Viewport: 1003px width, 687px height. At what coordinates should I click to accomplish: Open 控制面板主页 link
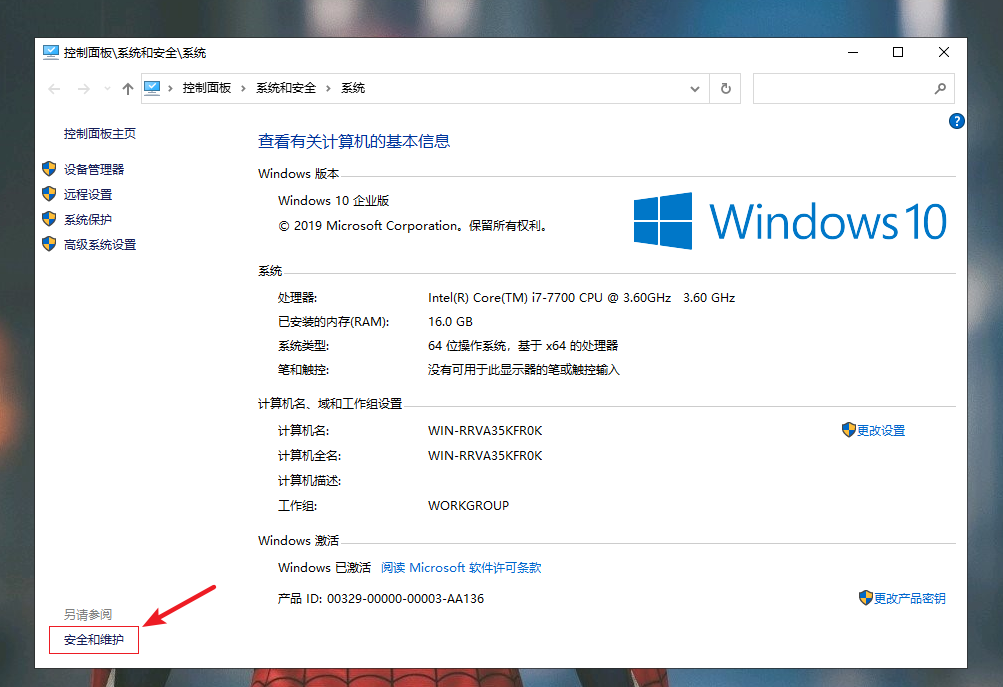pyautogui.click(x=100, y=134)
